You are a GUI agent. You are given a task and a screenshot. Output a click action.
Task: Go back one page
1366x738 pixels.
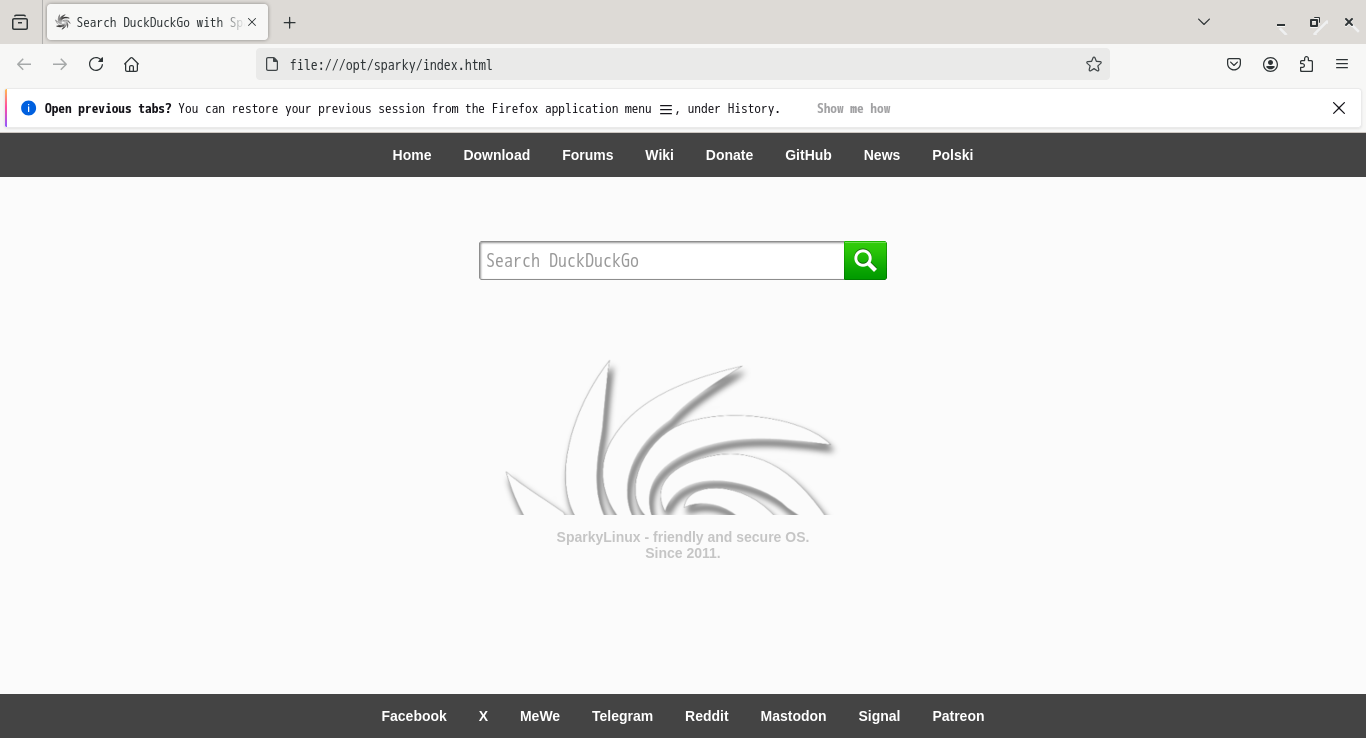click(x=24, y=65)
